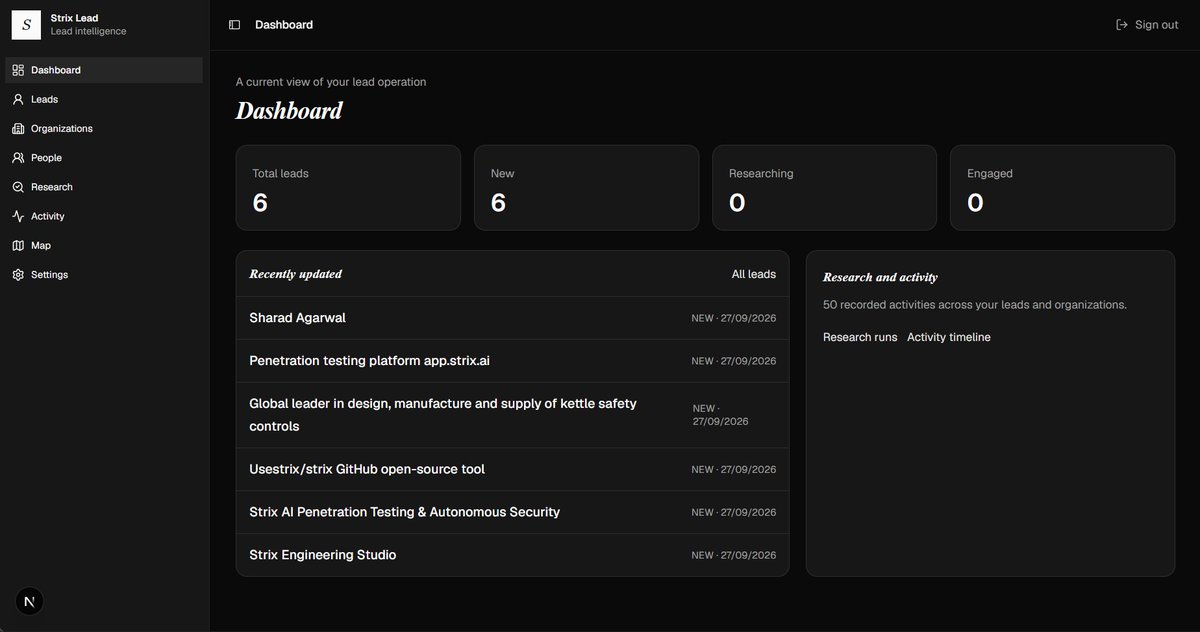
Task: Open the Leads menu item
Action: coord(105,99)
